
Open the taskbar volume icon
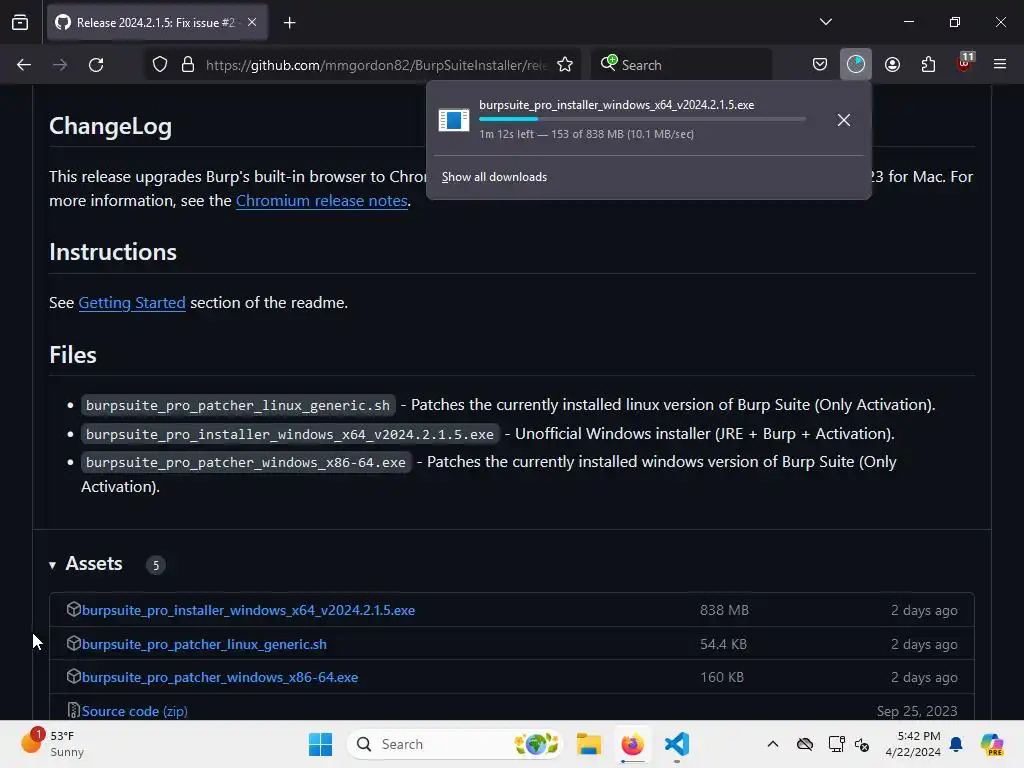point(862,744)
